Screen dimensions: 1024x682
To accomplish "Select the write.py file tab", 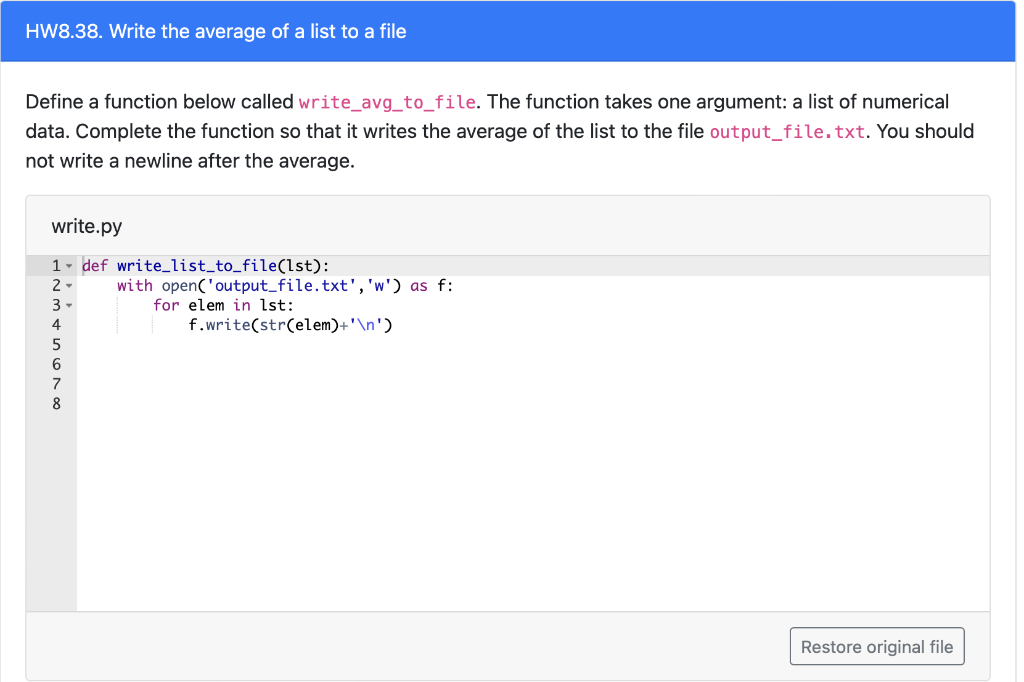I will [86, 226].
